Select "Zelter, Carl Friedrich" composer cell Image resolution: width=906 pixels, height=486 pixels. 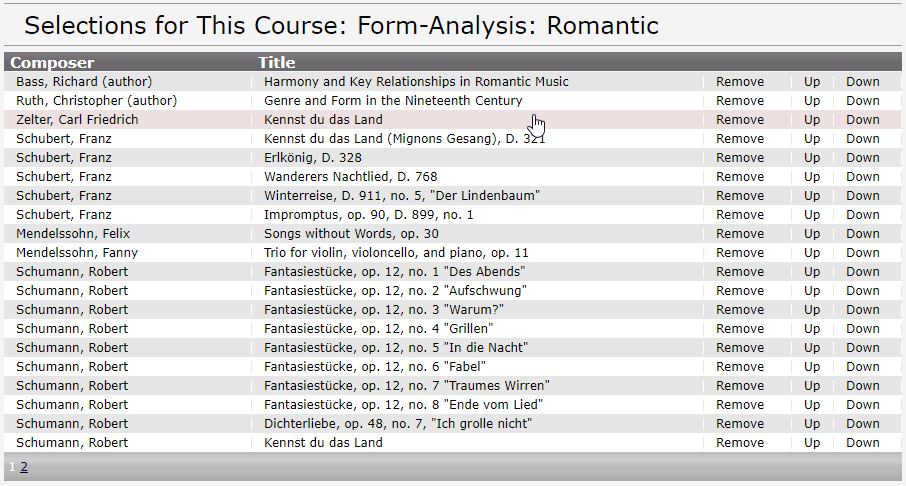[77, 120]
